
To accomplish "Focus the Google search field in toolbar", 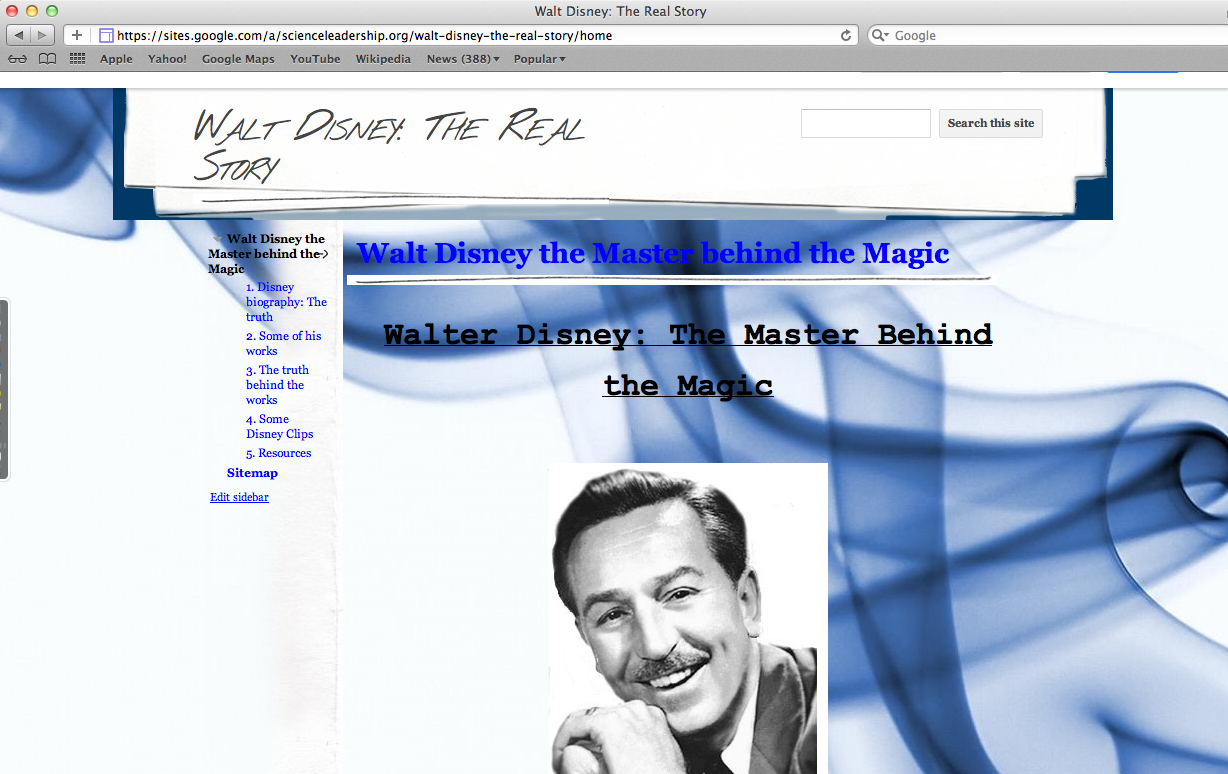I will pos(1050,35).
